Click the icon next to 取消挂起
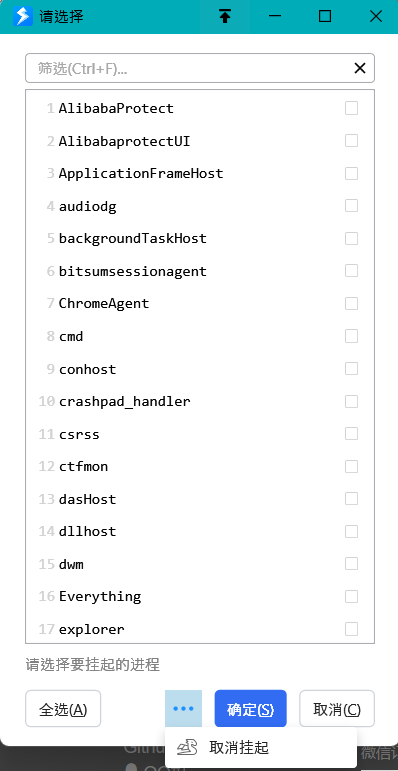Screen dimensions: 398x771 point(187,748)
